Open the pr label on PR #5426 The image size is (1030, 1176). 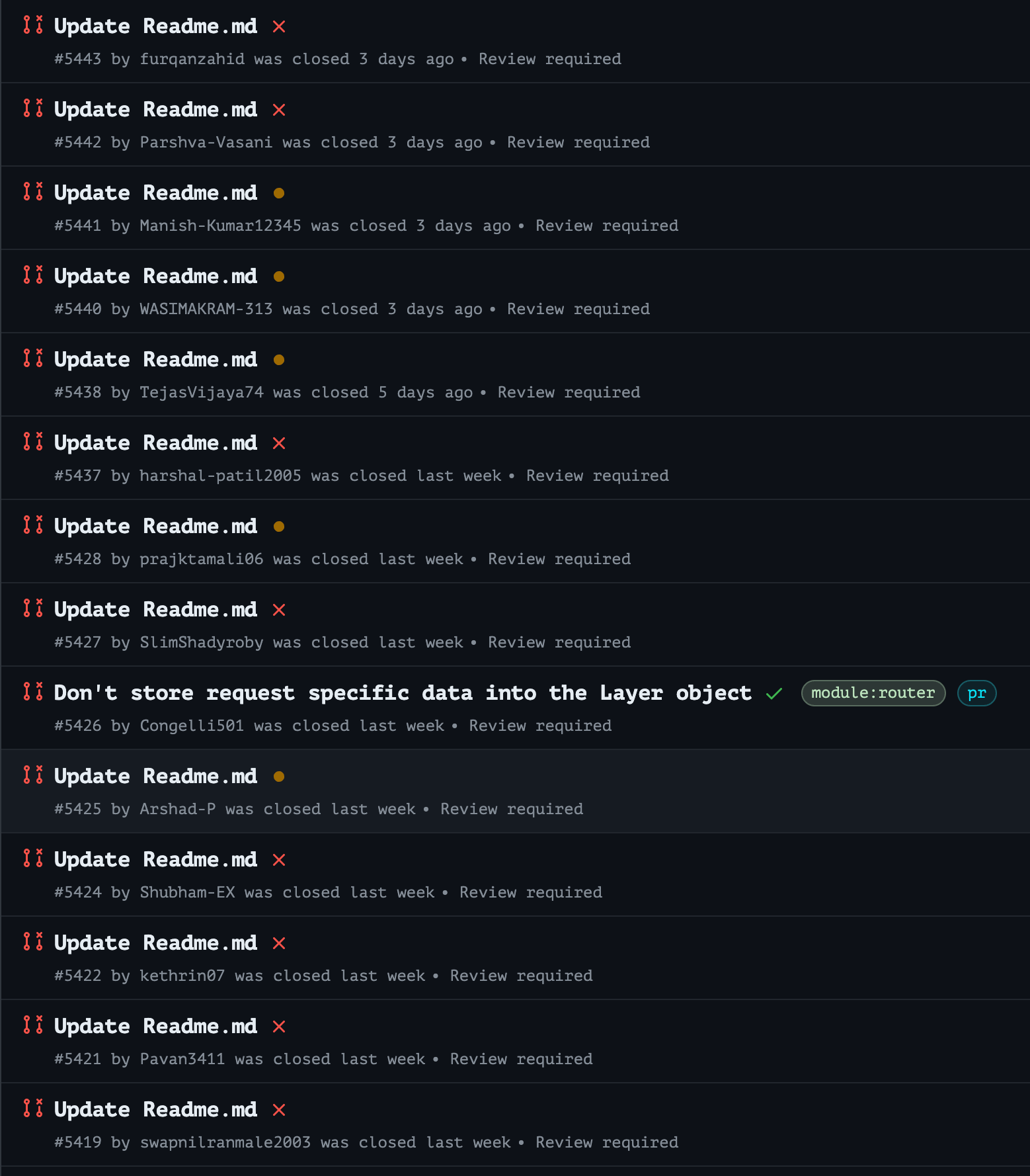point(976,693)
